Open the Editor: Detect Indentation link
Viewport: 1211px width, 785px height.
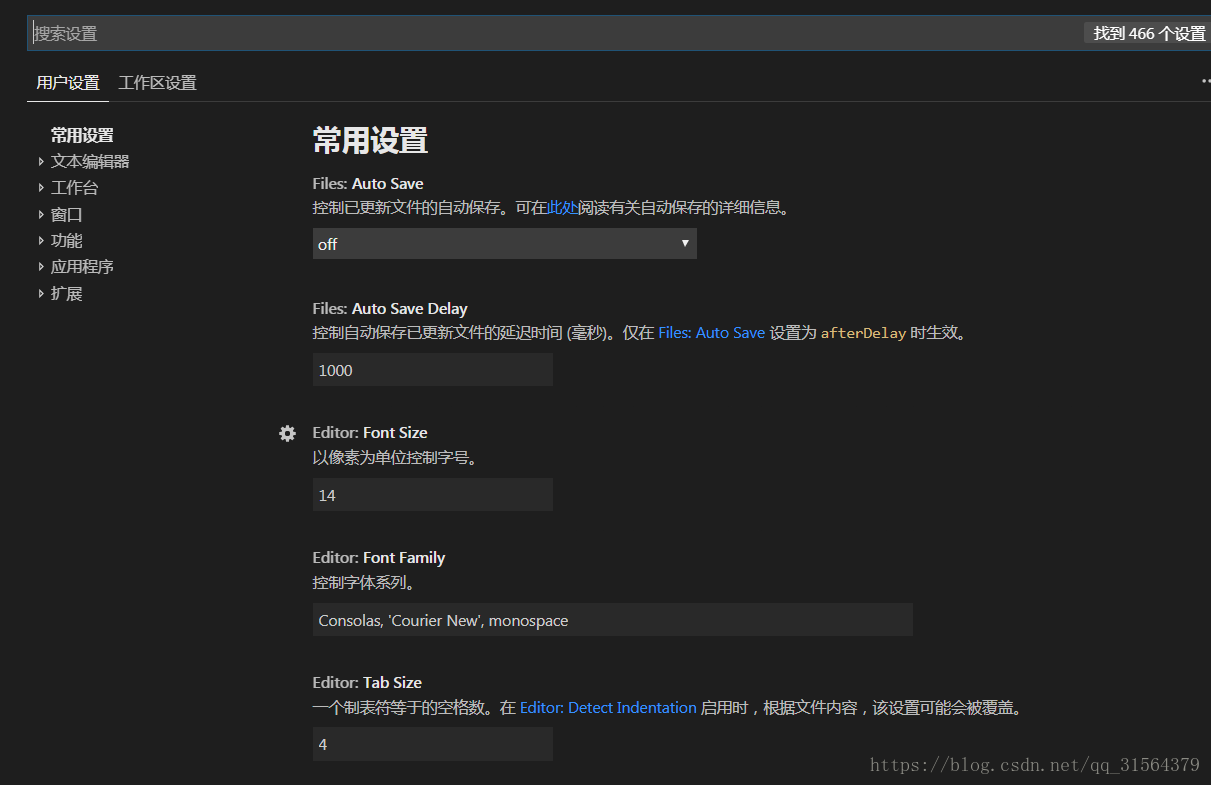(608, 707)
